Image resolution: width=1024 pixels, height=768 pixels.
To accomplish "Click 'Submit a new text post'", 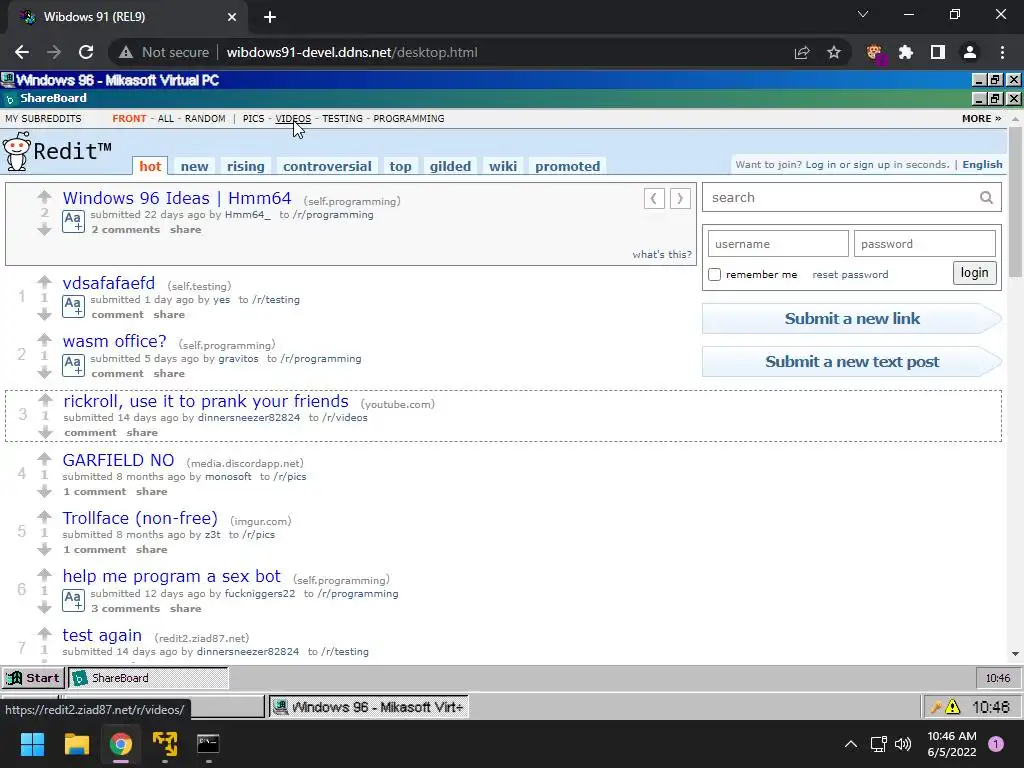I will [852, 362].
